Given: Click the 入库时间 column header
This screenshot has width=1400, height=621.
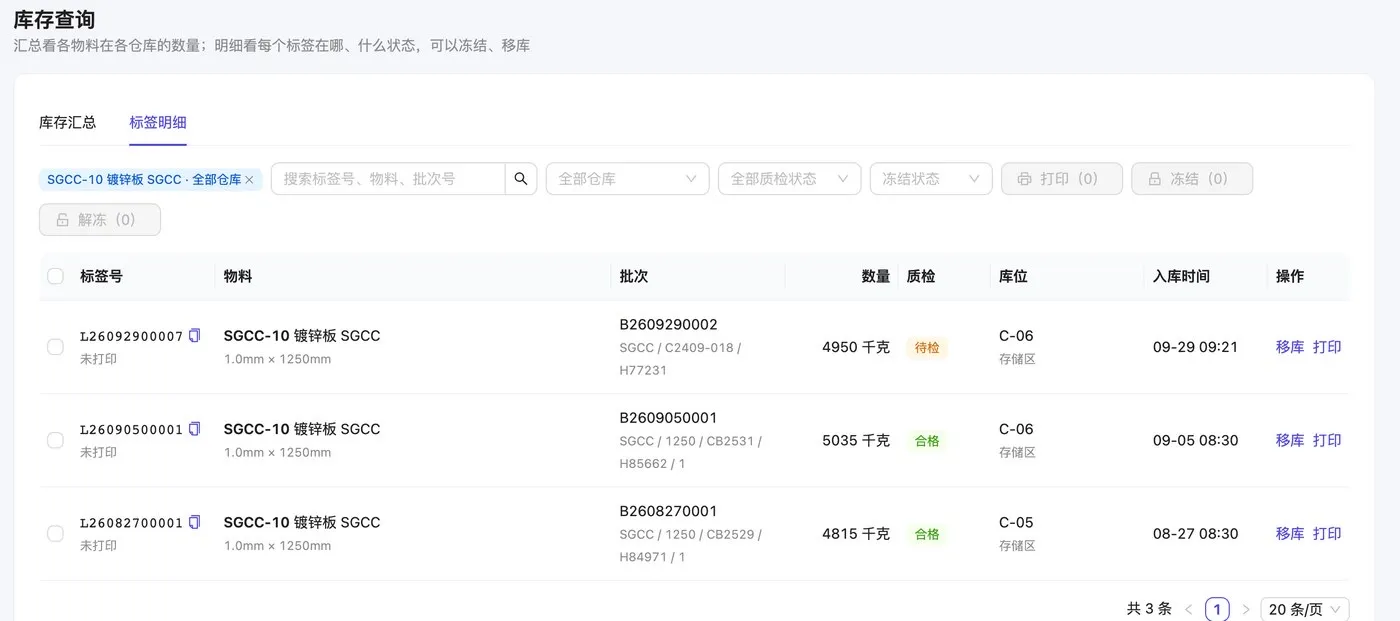Looking at the screenshot, I should tap(1181, 276).
